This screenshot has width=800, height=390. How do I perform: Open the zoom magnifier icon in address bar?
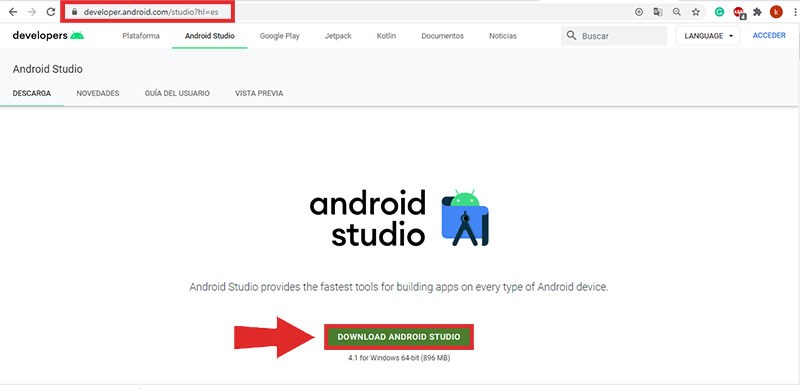(x=677, y=12)
